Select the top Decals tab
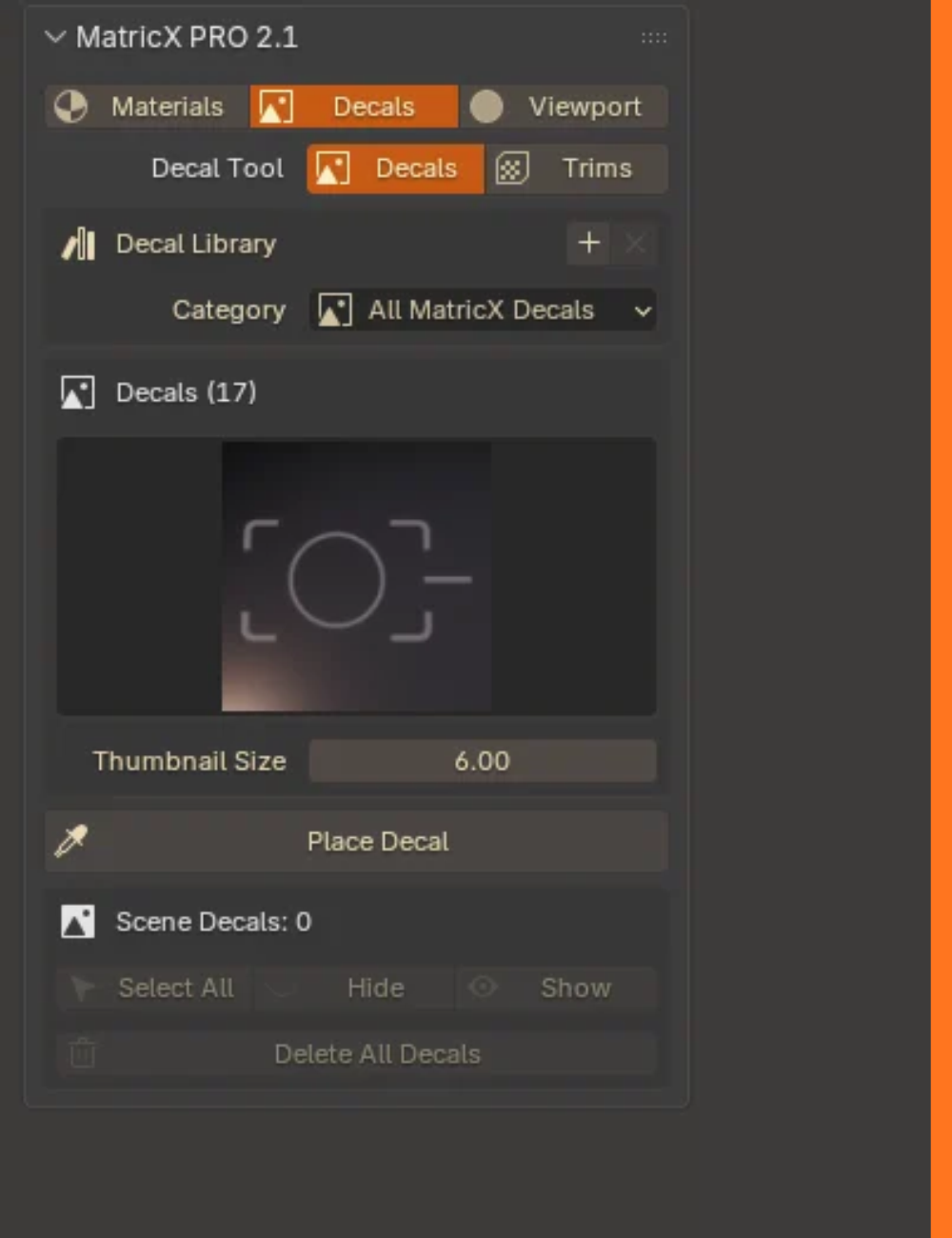 point(354,107)
